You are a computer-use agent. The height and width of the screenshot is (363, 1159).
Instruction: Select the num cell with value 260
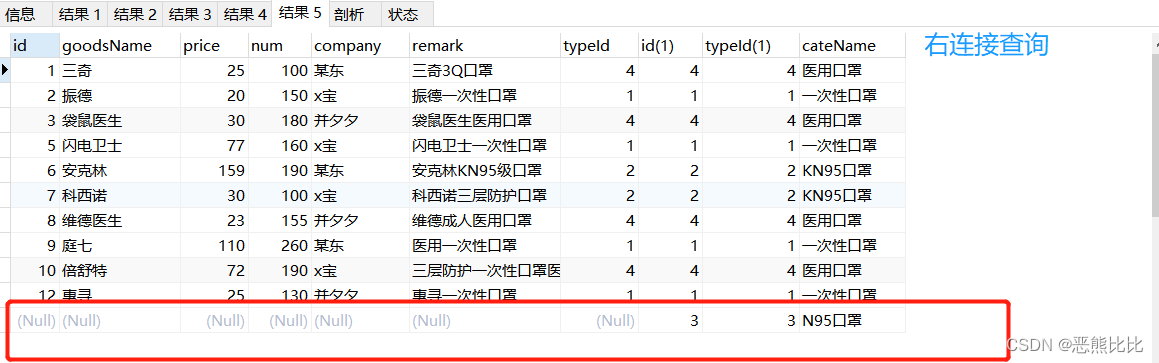[280, 245]
